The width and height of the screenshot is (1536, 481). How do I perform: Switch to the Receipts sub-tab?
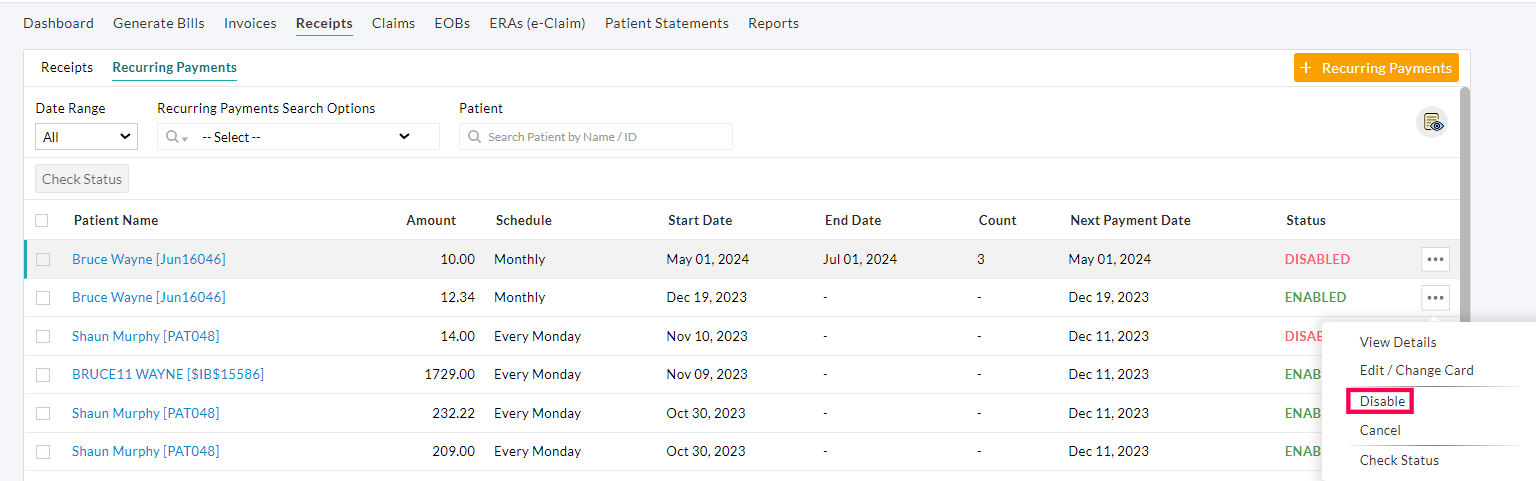[x=67, y=68]
